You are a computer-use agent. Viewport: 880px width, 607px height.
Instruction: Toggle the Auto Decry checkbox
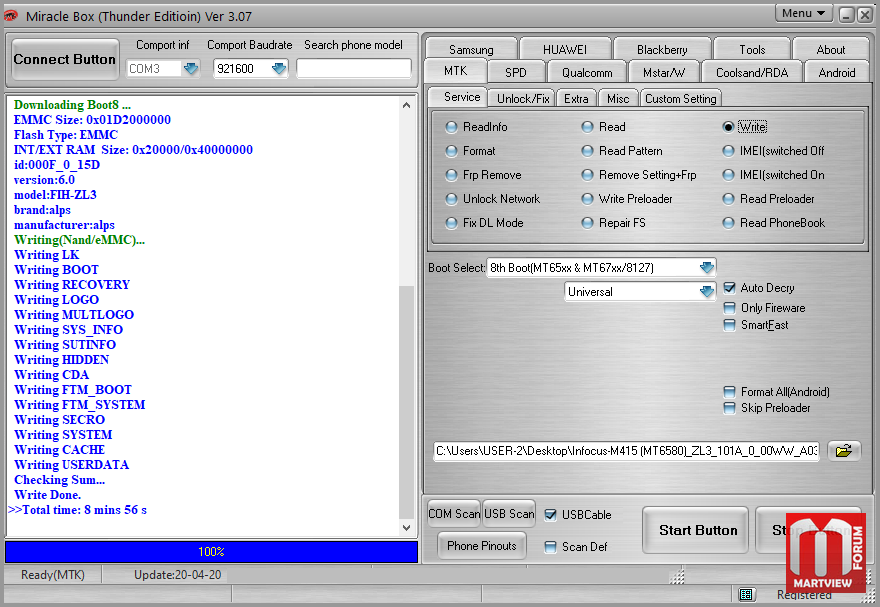(730, 288)
